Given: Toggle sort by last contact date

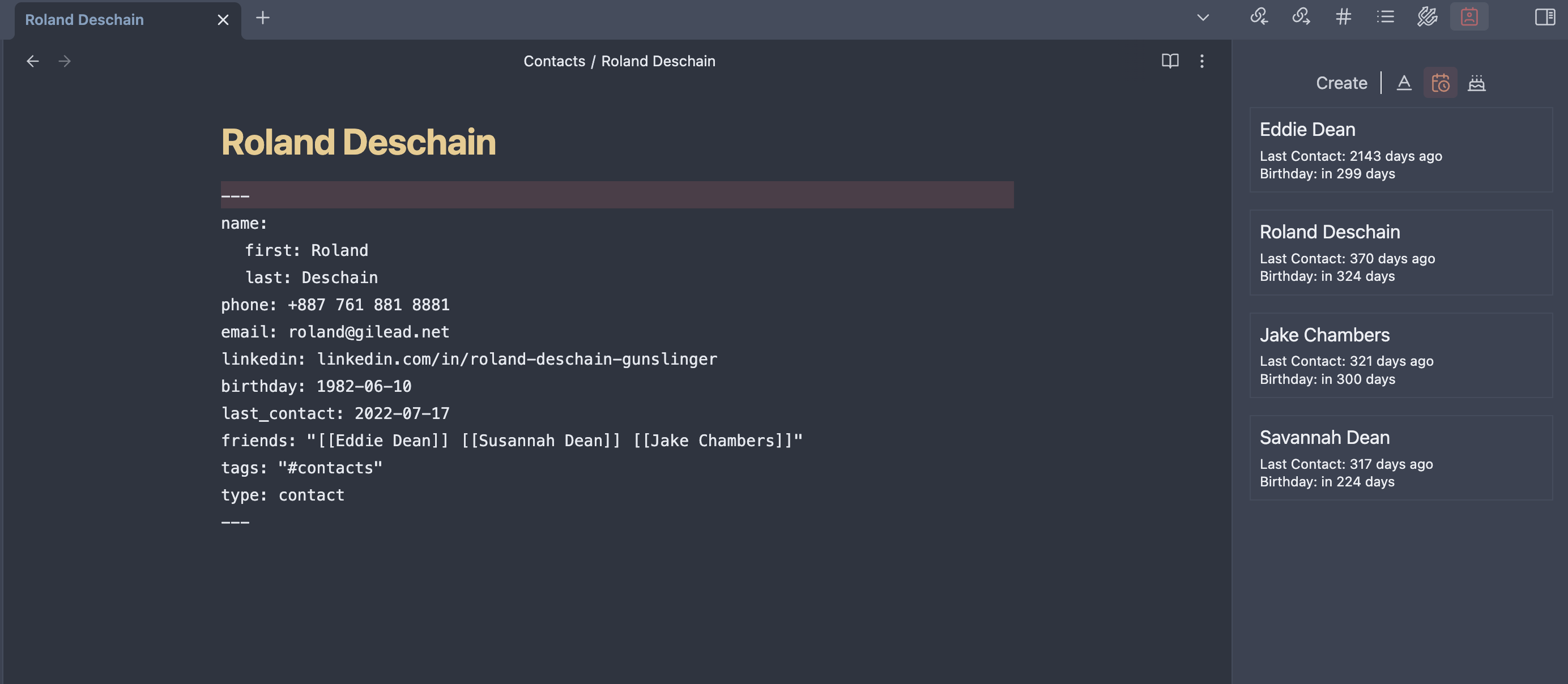Looking at the screenshot, I should 1440,83.
